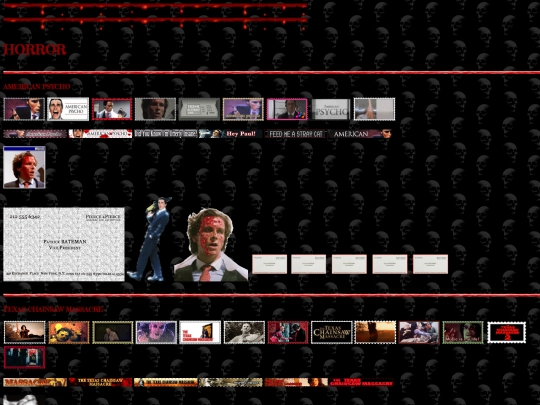Screen dimensions: 540x405
Task: Click the dancing blue-suited Bateman figure
Action: pyautogui.click(x=149, y=239)
